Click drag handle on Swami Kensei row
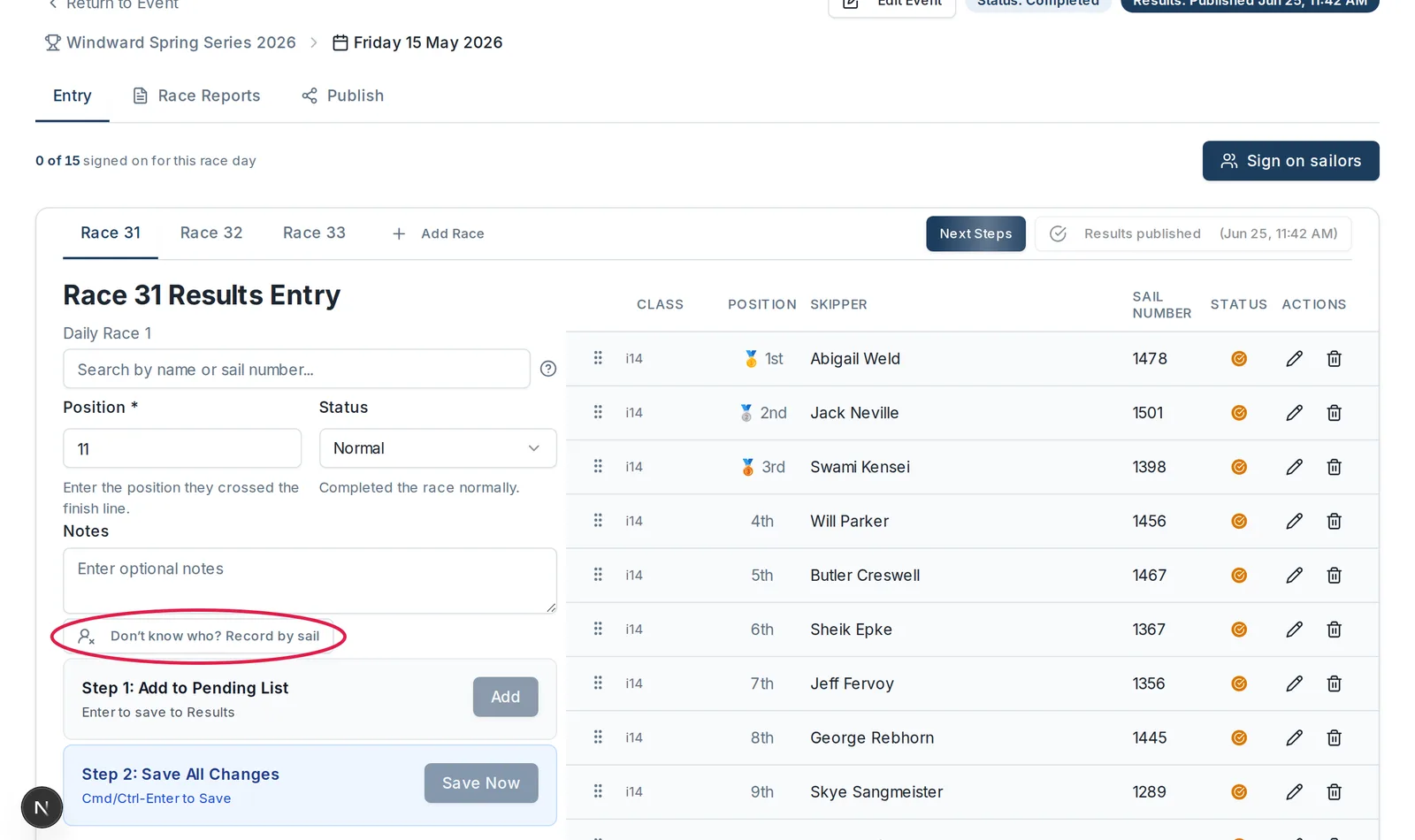 point(598,466)
